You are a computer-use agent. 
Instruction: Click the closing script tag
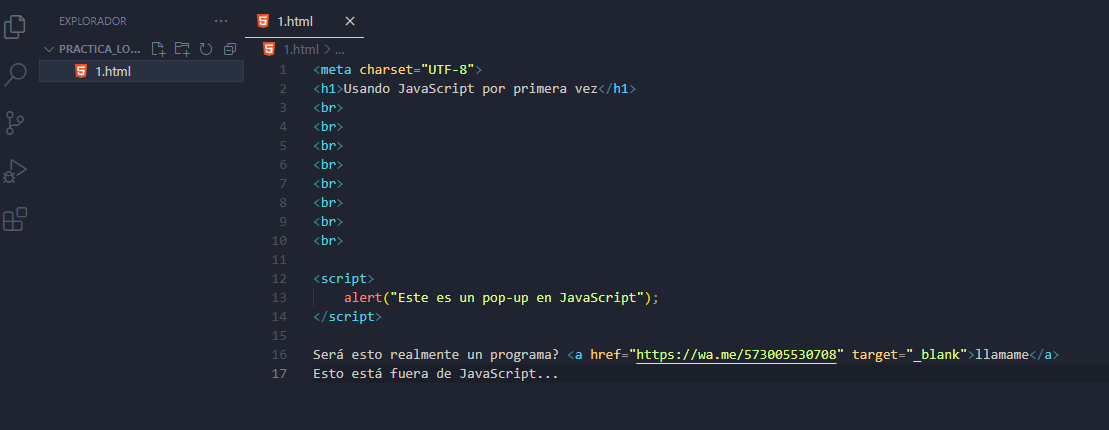coord(347,317)
